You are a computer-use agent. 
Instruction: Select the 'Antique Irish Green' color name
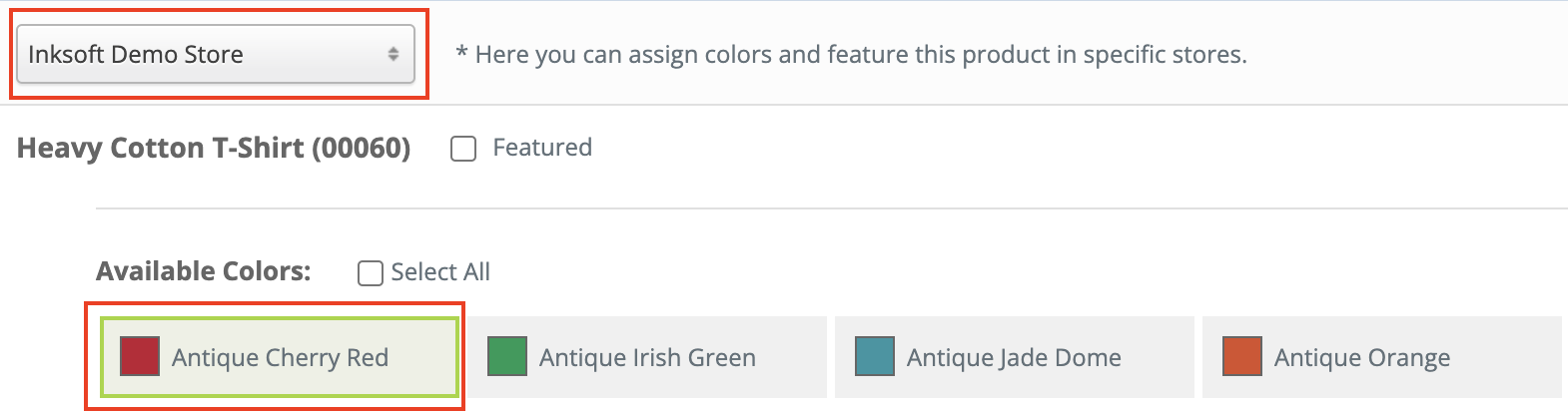tap(647, 357)
